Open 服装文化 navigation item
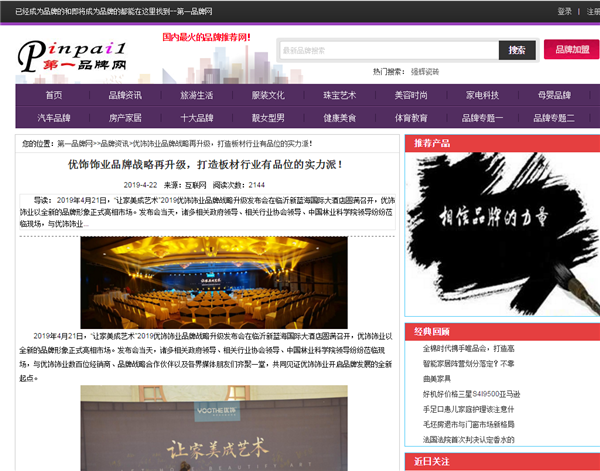Image resolution: width=600 pixels, height=471 pixels. point(268,95)
